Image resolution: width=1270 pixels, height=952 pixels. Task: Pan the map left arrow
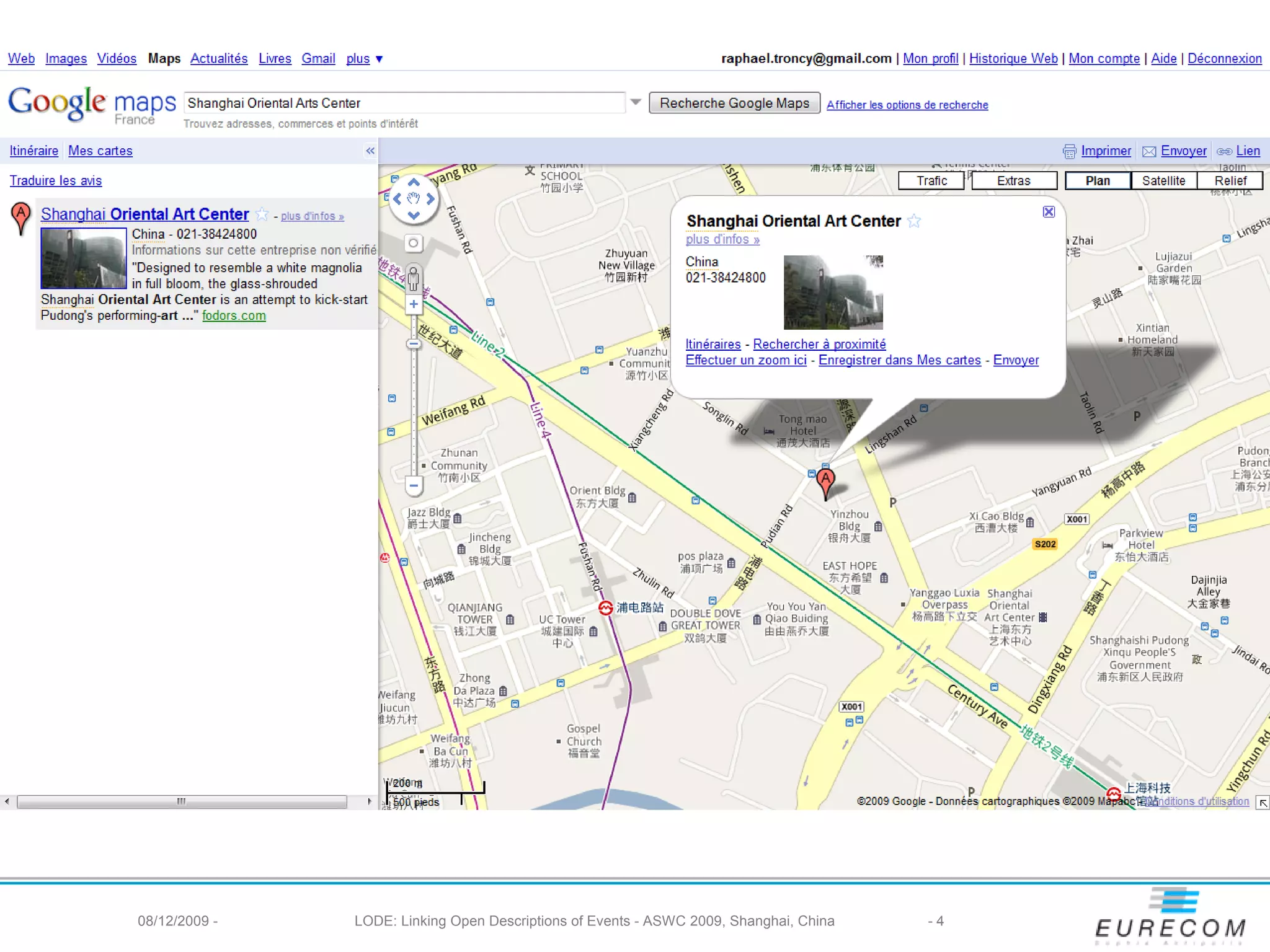[397, 199]
